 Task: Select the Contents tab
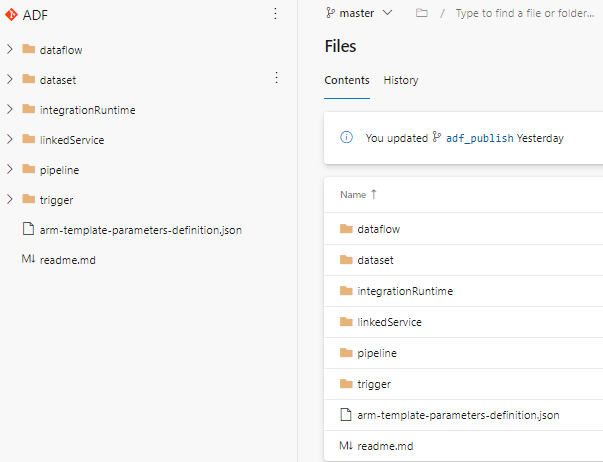point(347,80)
